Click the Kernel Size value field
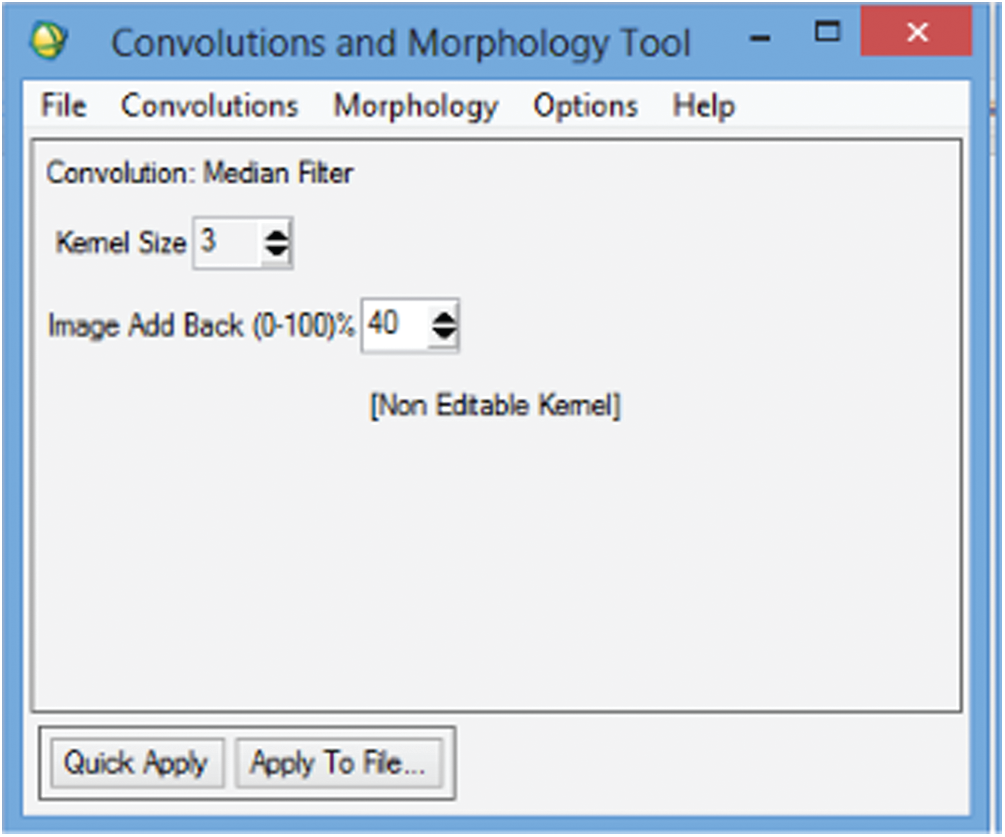Image resolution: width=1005 pixels, height=837 pixels. (x=226, y=242)
